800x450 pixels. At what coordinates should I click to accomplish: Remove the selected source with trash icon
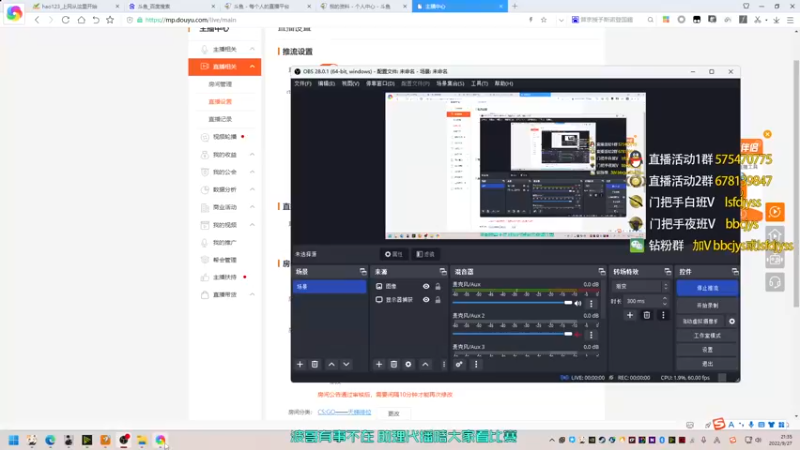pyautogui.click(x=394, y=364)
